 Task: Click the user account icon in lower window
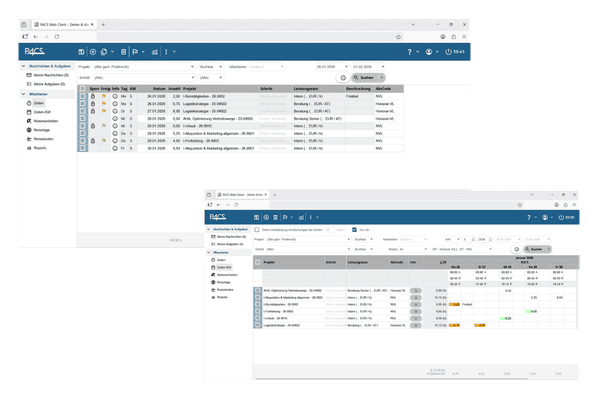545,217
